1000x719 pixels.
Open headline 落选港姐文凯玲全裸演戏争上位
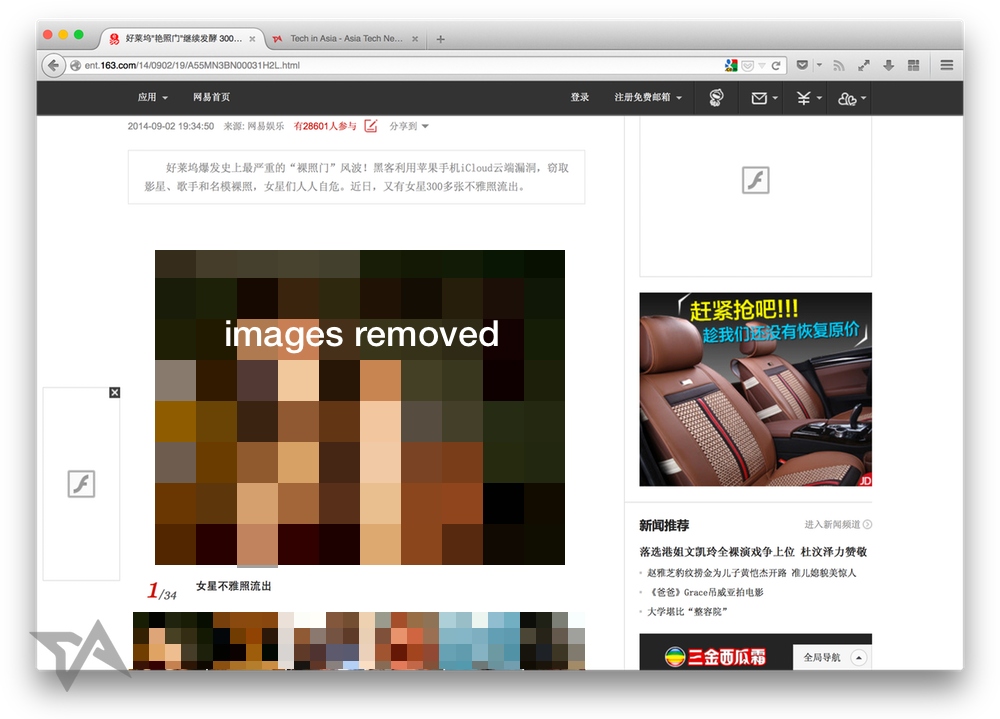pyautogui.click(x=717, y=552)
